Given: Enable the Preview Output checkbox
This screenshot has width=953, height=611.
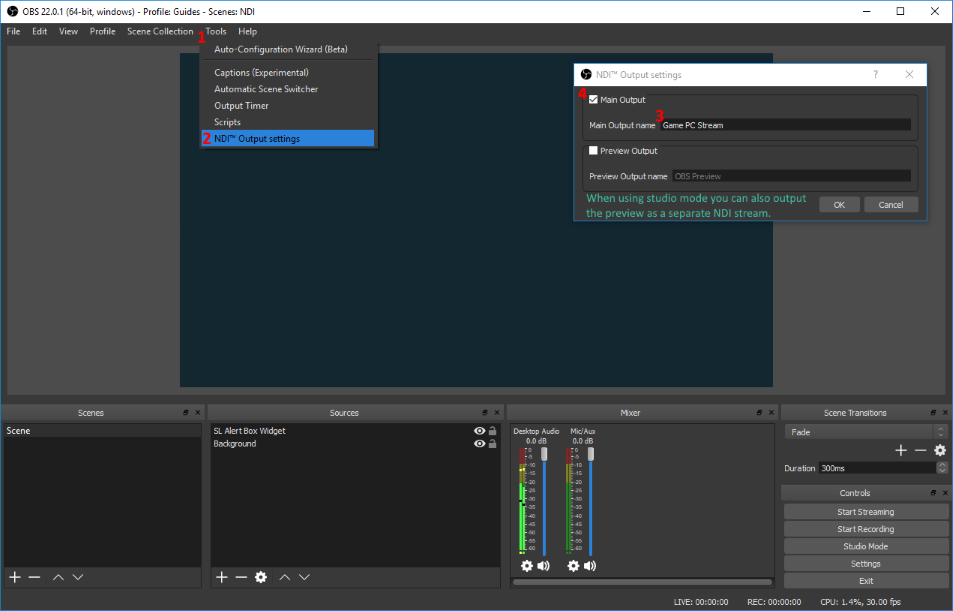Looking at the screenshot, I should pos(593,151).
